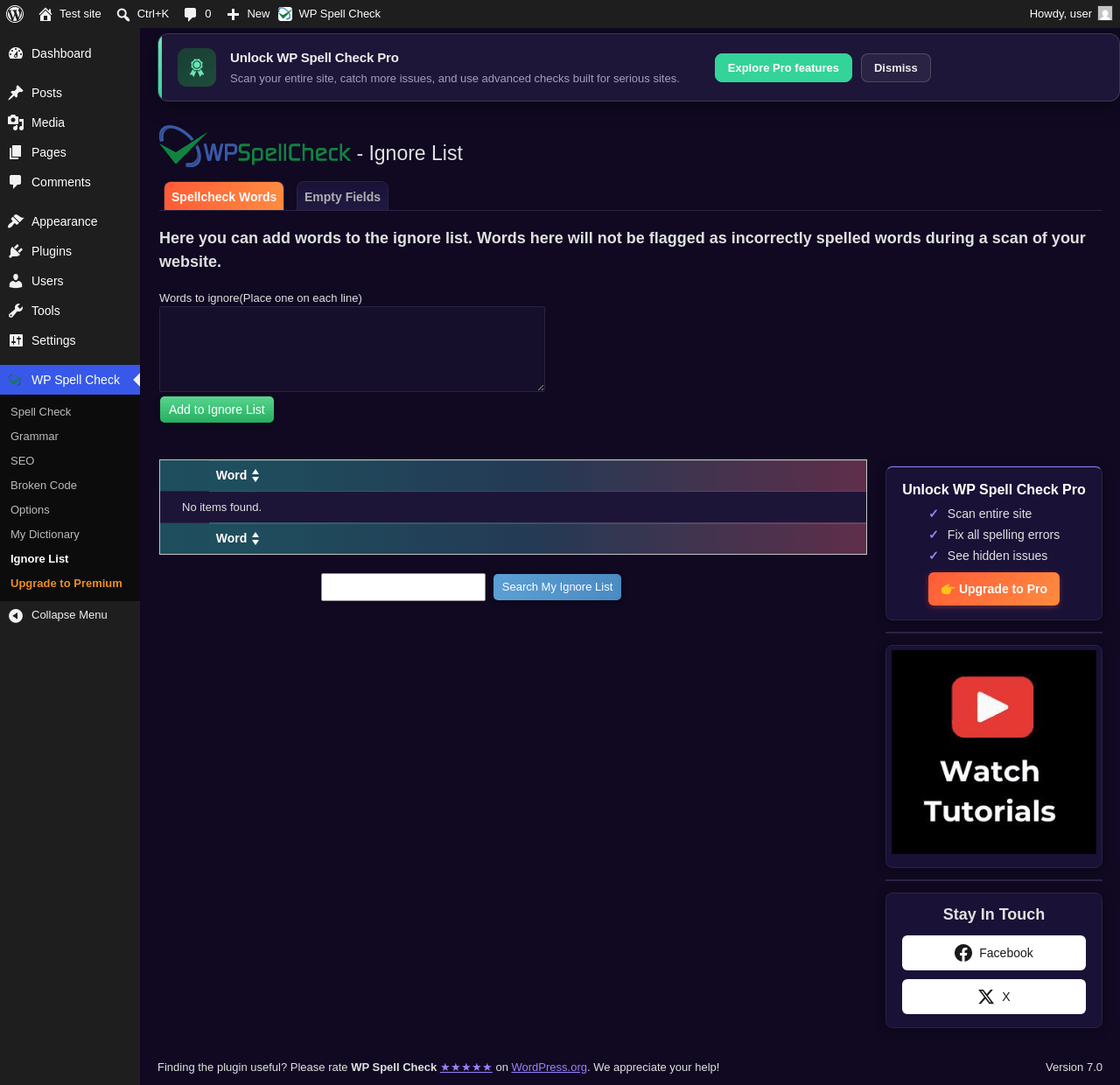Click the plus icon beside New
This screenshot has width=1120, height=1085.
[233, 14]
